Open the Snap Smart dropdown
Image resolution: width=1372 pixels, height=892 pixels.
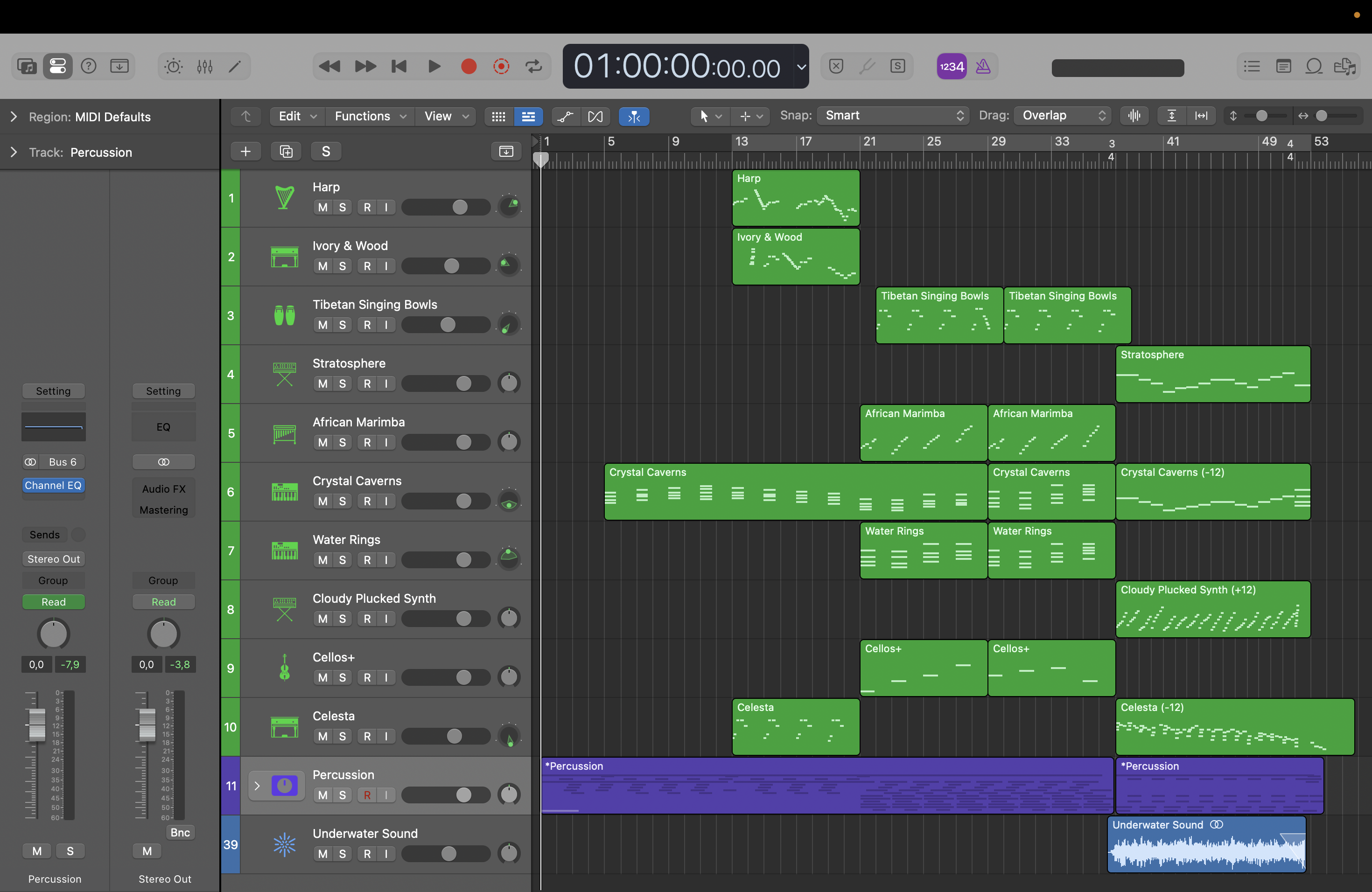(892, 115)
